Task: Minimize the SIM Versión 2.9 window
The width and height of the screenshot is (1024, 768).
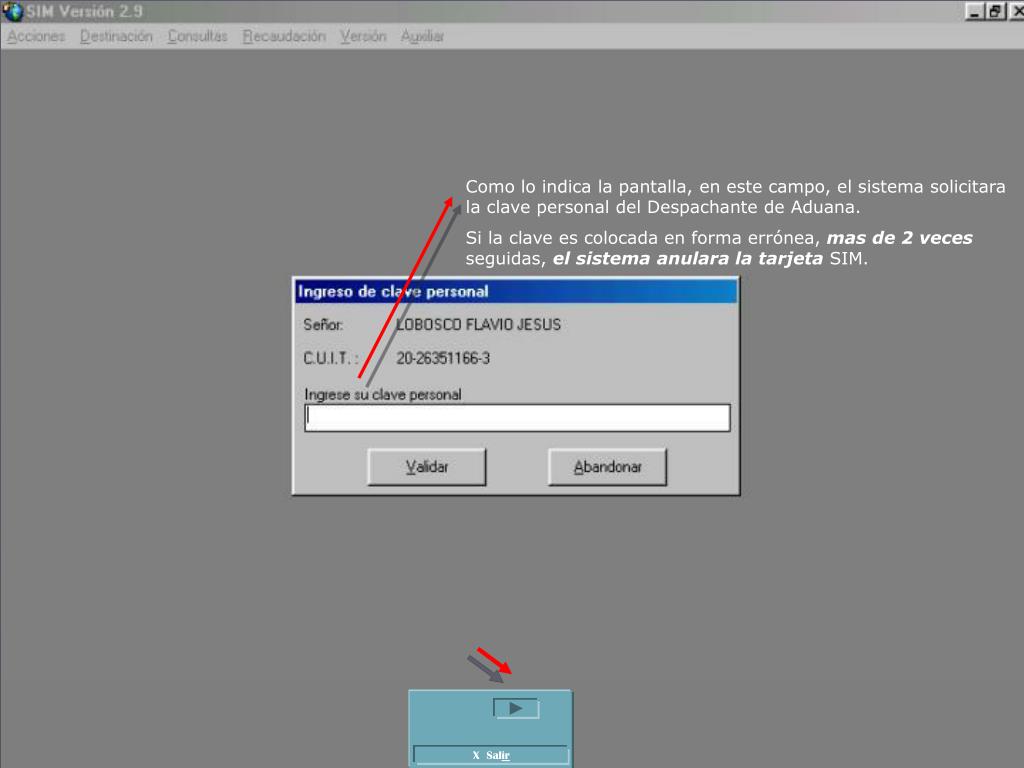Action: click(x=974, y=11)
